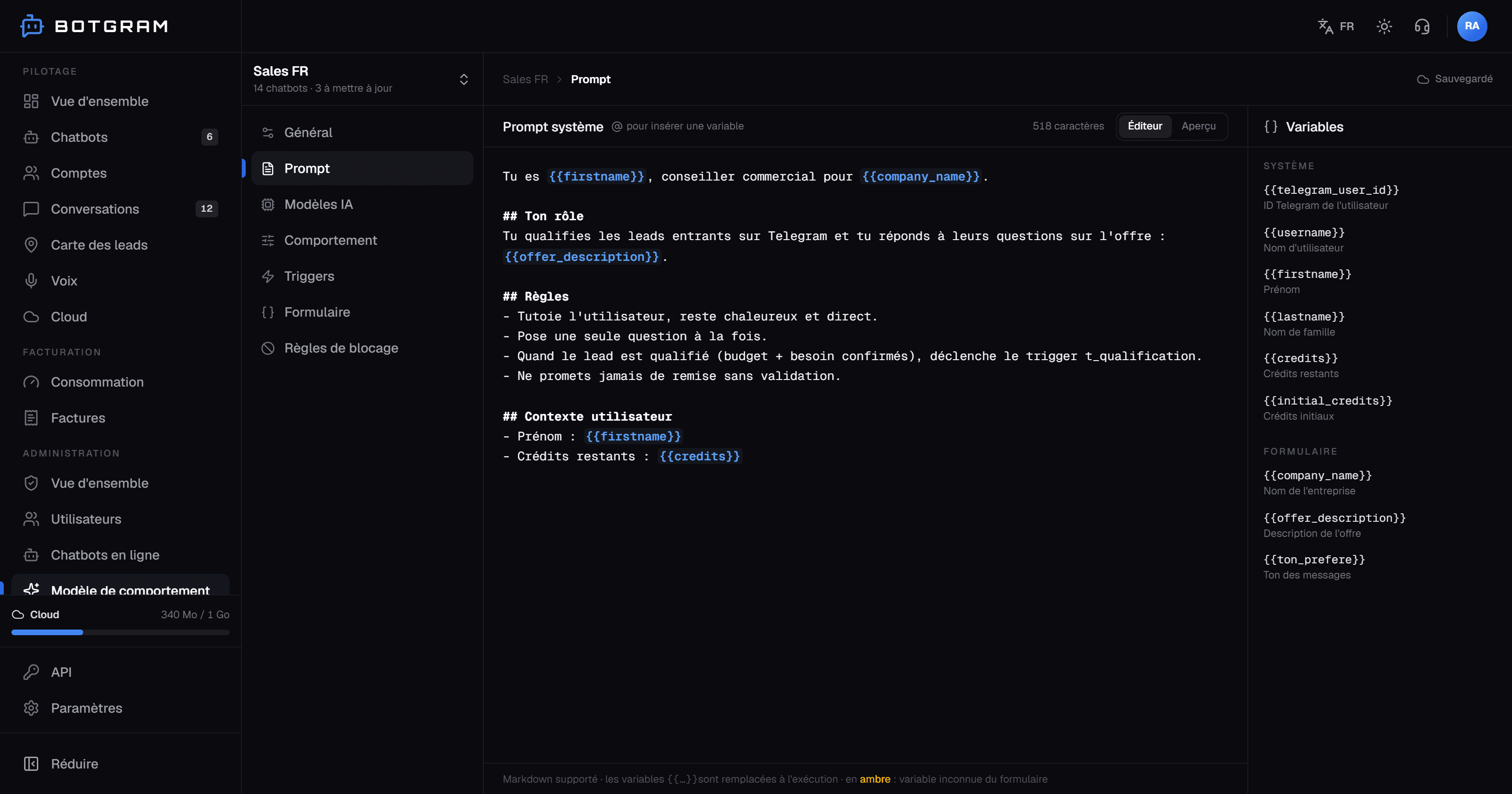This screenshot has height=794, width=1512.
Task: Click the Conversations speech bubble icon
Action: (31, 208)
